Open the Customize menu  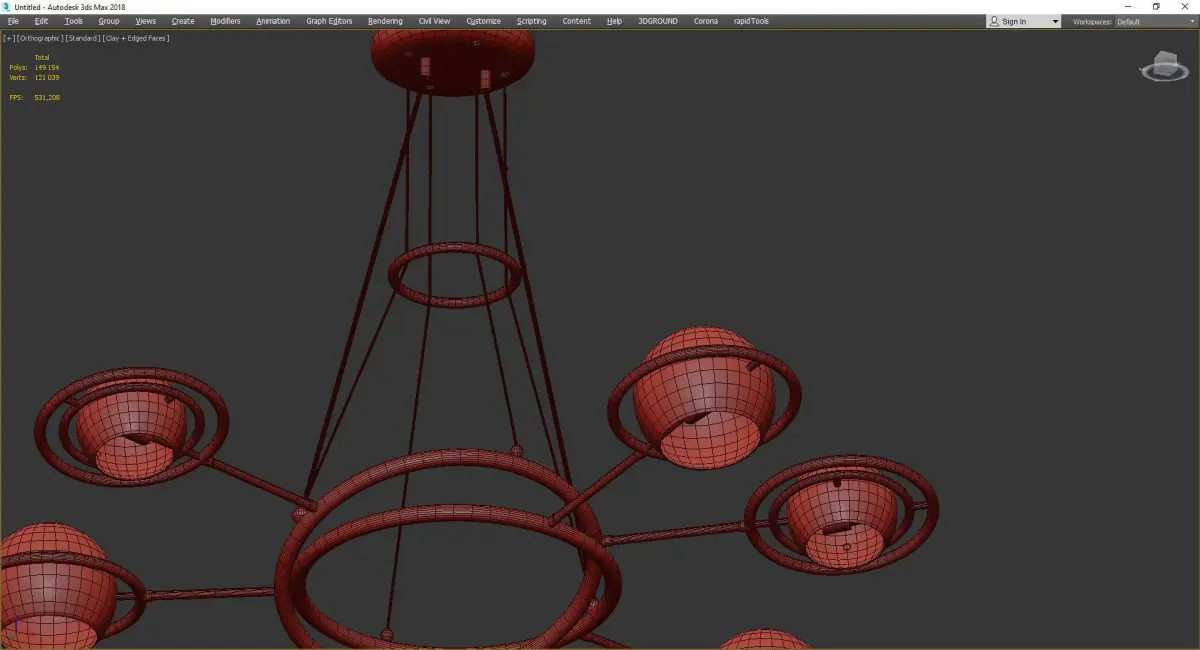tap(484, 21)
